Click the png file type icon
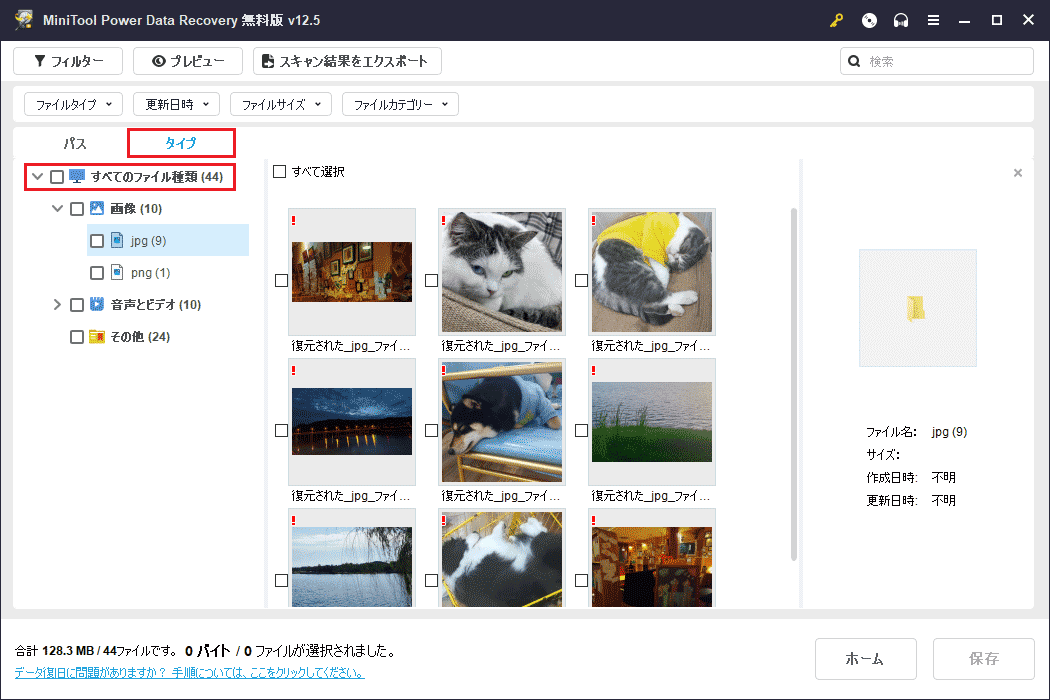This screenshot has height=700, width=1050. click(x=117, y=272)
